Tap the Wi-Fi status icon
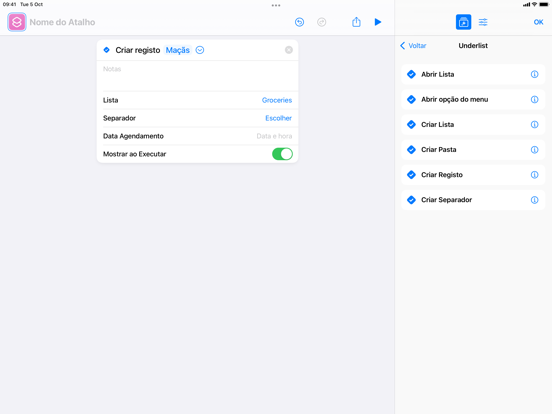The width and height of the screenshot is (552, 414). (x=534, y=5)
